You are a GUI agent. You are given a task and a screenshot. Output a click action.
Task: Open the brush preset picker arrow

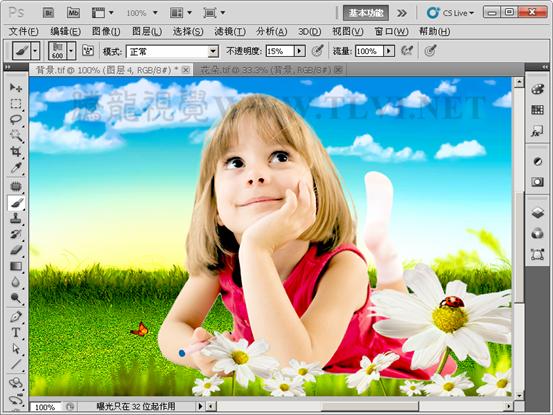point(71,51)
